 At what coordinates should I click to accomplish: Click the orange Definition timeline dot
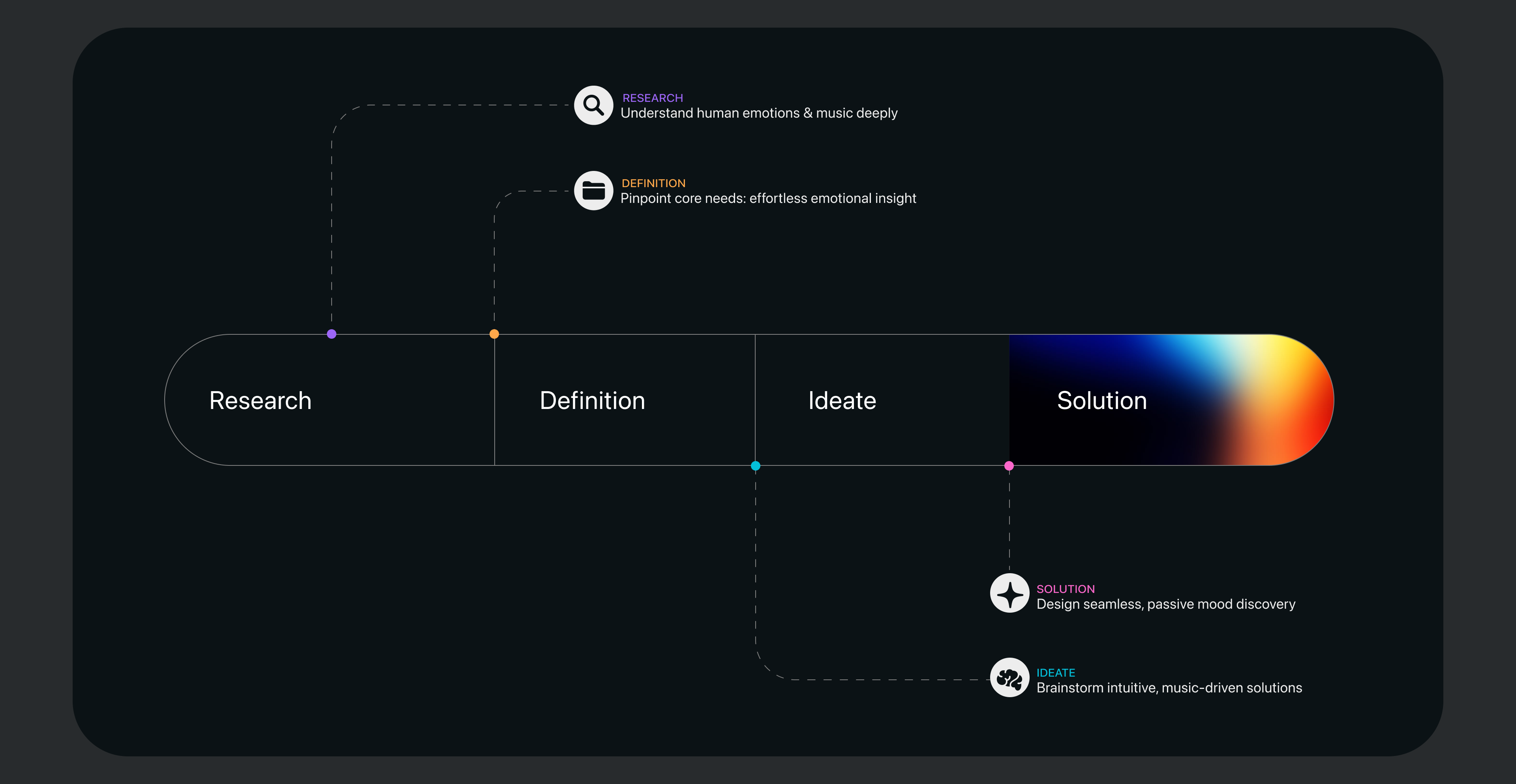click(x=494, y=334)
